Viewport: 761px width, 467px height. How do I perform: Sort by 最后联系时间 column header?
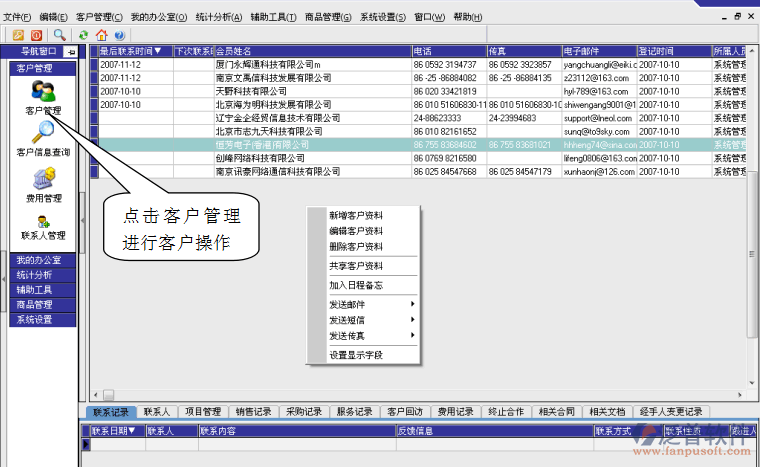click(134, 51)
